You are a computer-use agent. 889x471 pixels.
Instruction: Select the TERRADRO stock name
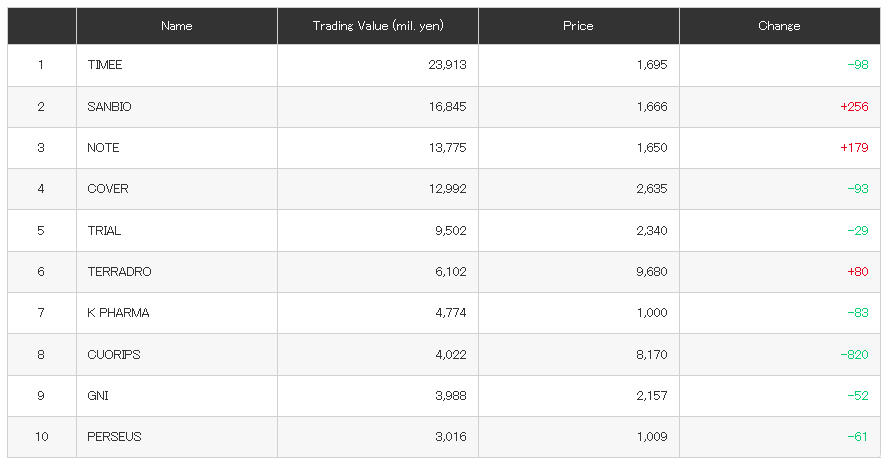tap(119, 272)
